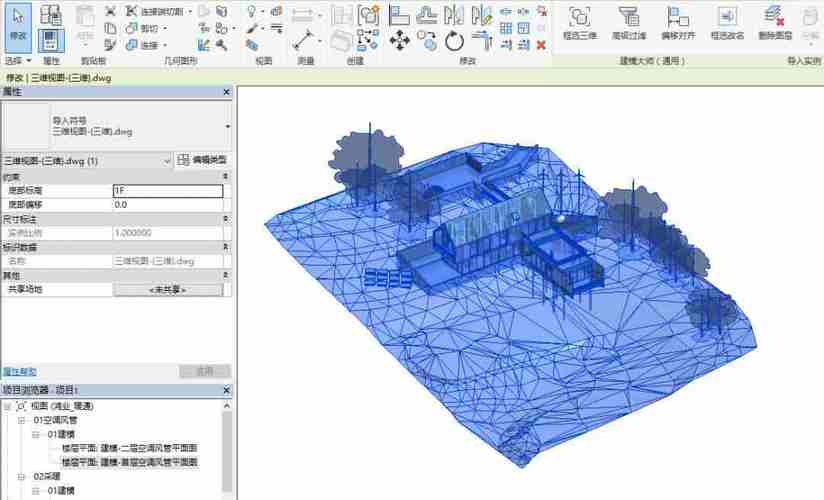Click the 编辑类型 button
This screenshot has width=824, height=500.
pyautogui.click(x=203, y=160)
